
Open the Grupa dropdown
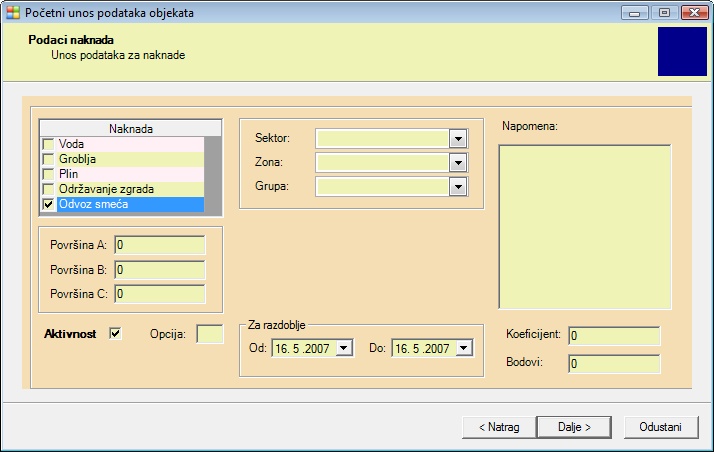[458, 187]
